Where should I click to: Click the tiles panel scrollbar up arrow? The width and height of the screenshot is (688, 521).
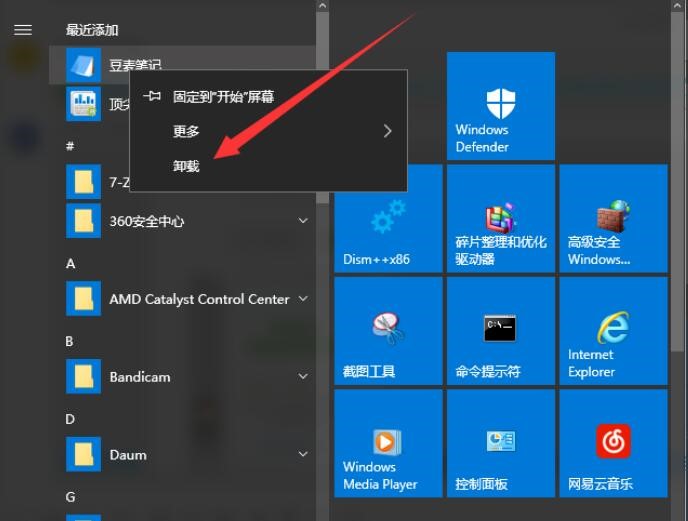point(677,6)
